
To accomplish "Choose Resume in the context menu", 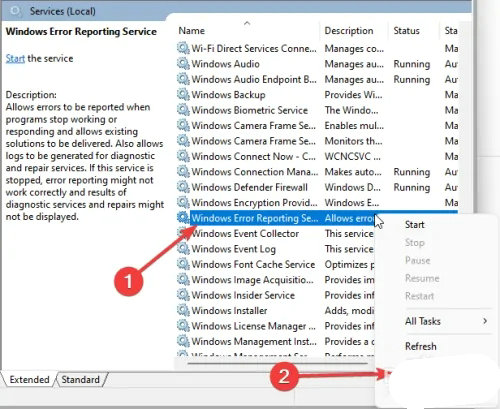I will [x=422, y=278].
